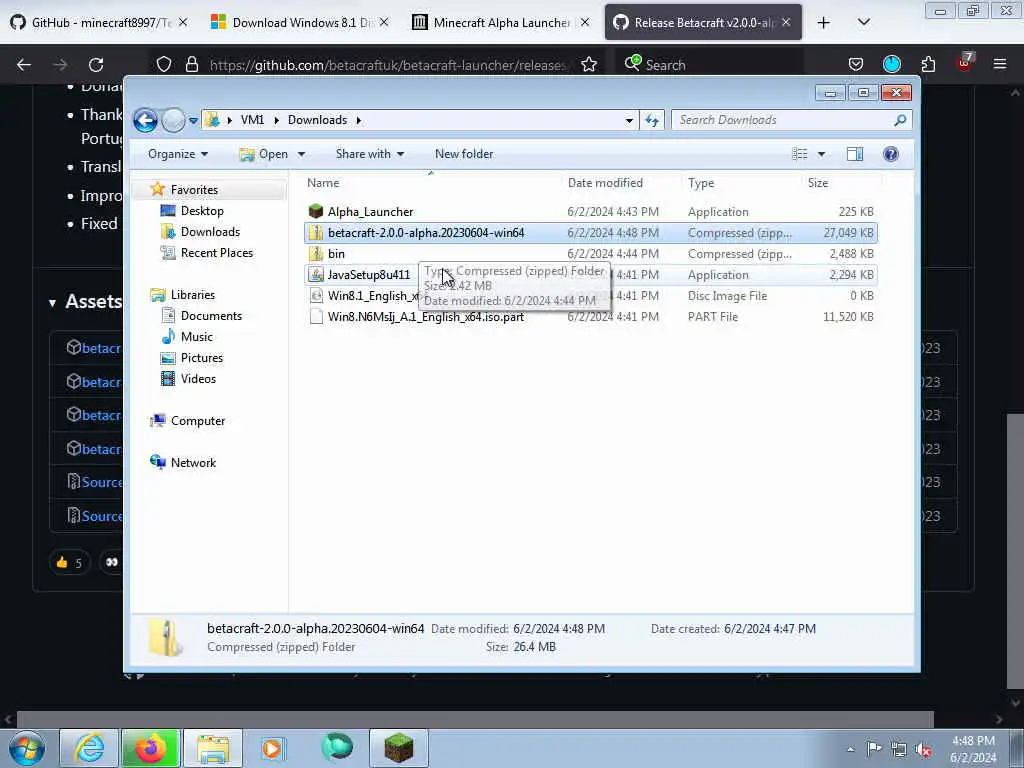Viewport: 1024px width, 768px height.
Task: Select Favorites in navigation pane
Action: pos(194,189)
